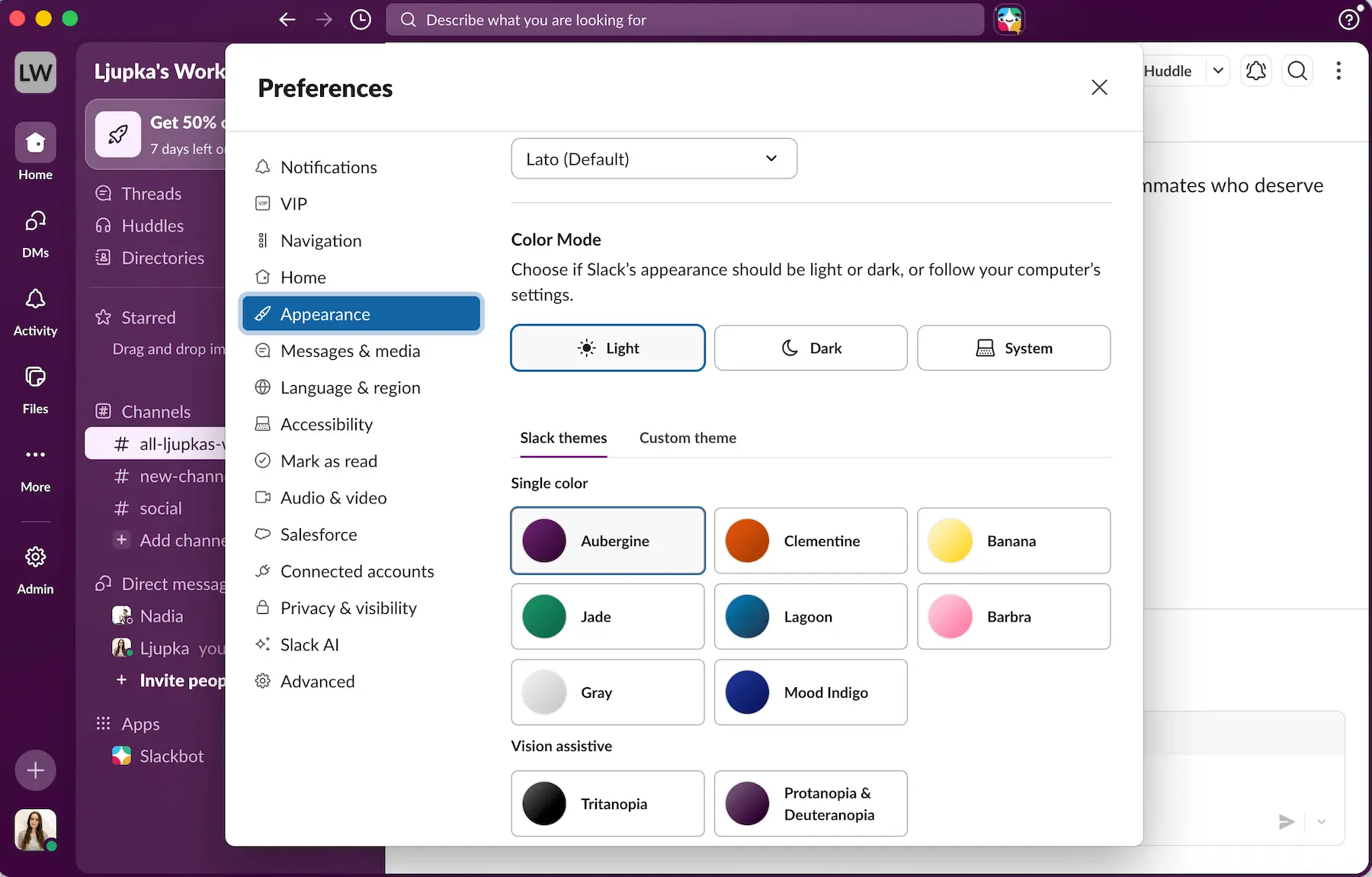Open Advanced preferences

[361, 681]
